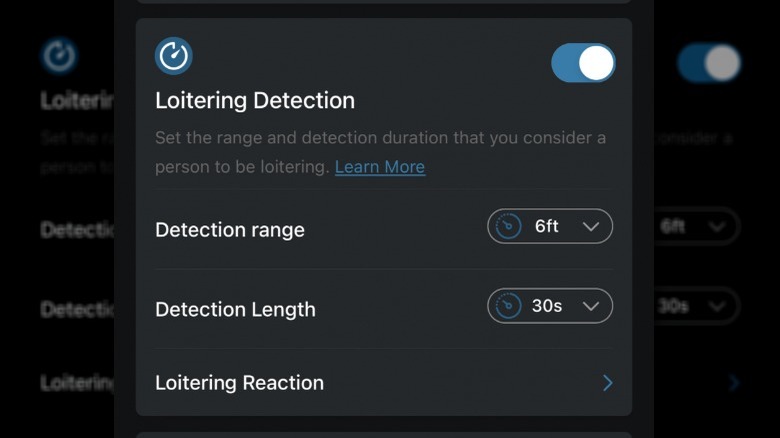Select the Detection range label
This screenshot has height=438, width=780.
(230, 230)
